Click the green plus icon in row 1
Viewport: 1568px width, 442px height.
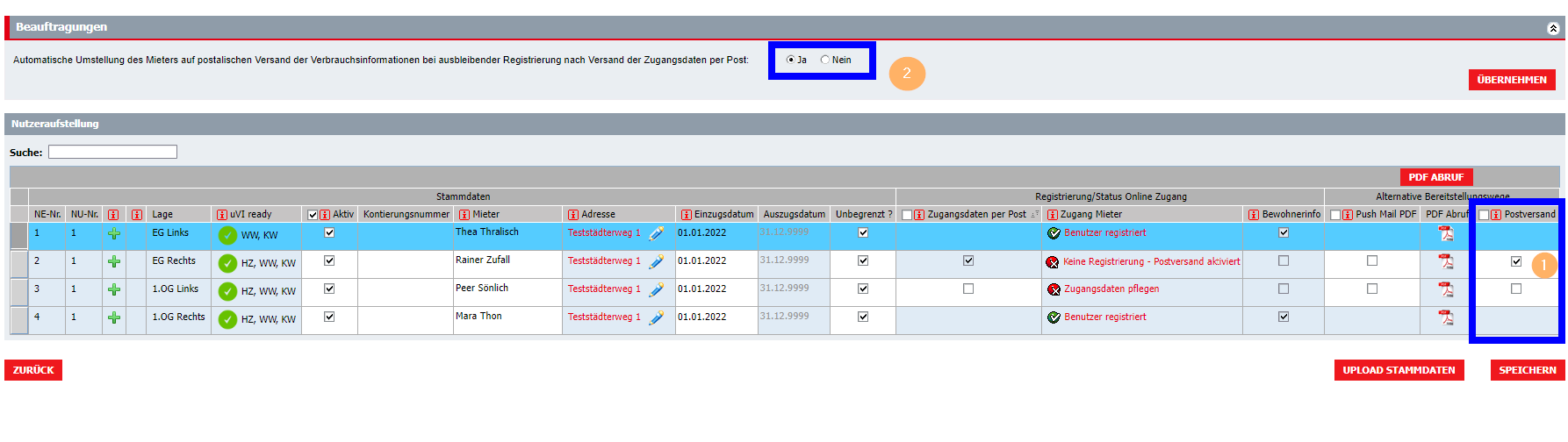tap(113, 234)
